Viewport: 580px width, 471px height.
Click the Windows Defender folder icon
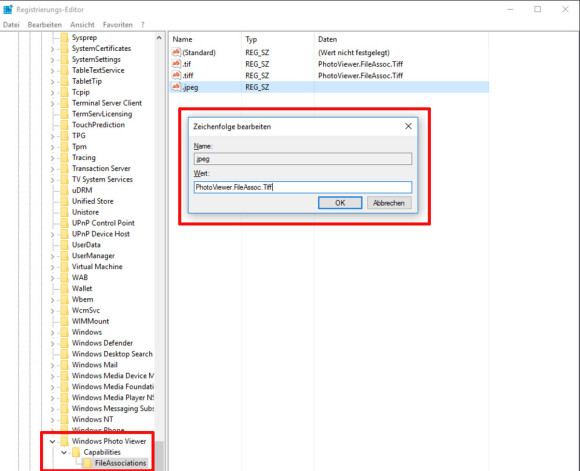(64, 343)
